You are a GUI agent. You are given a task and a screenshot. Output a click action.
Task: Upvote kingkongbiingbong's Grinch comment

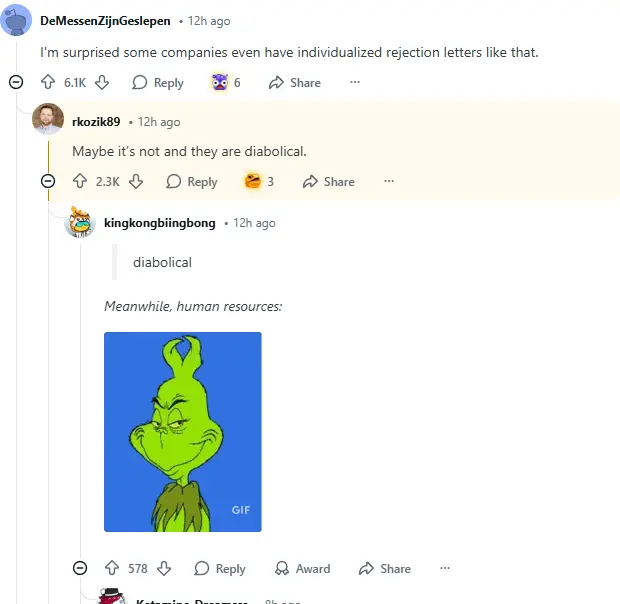tap(112, 568)
